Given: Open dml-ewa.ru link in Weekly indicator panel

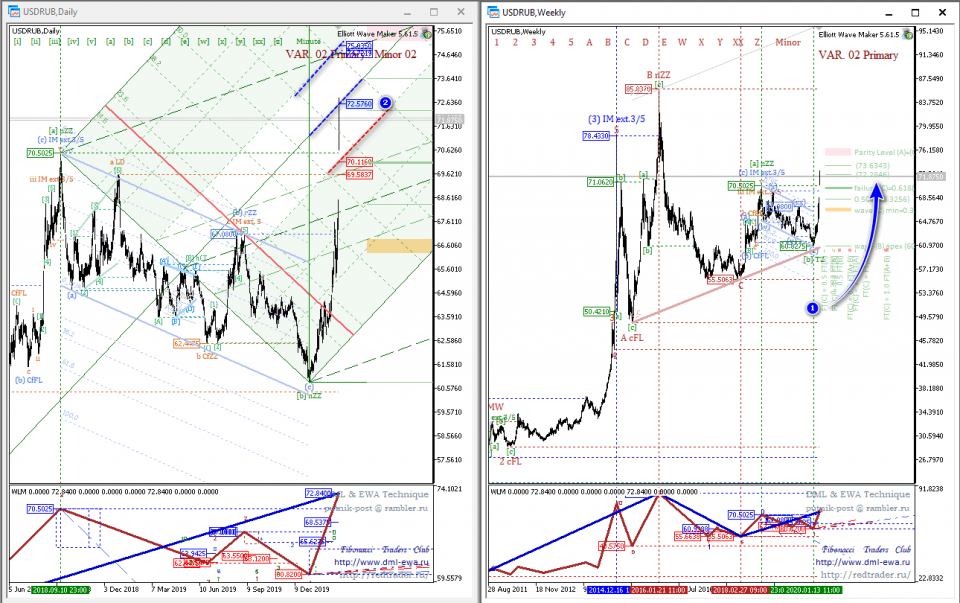Looking at the screenshot, I should [863, 562].
